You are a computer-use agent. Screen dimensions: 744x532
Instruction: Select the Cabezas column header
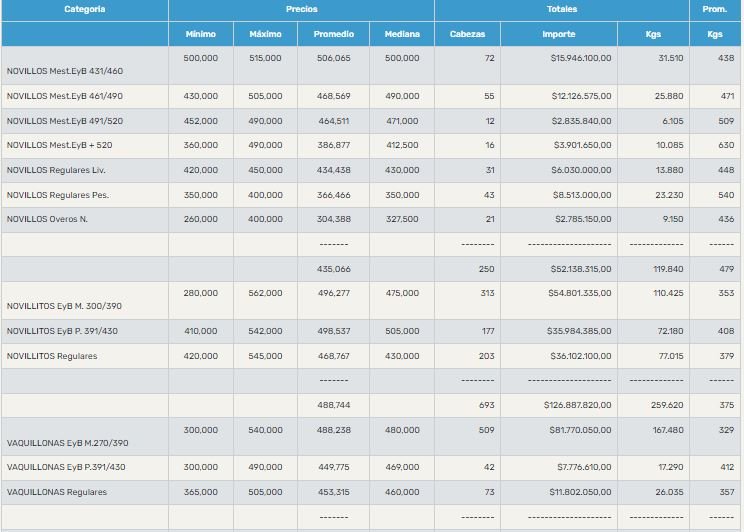[467, 34]
